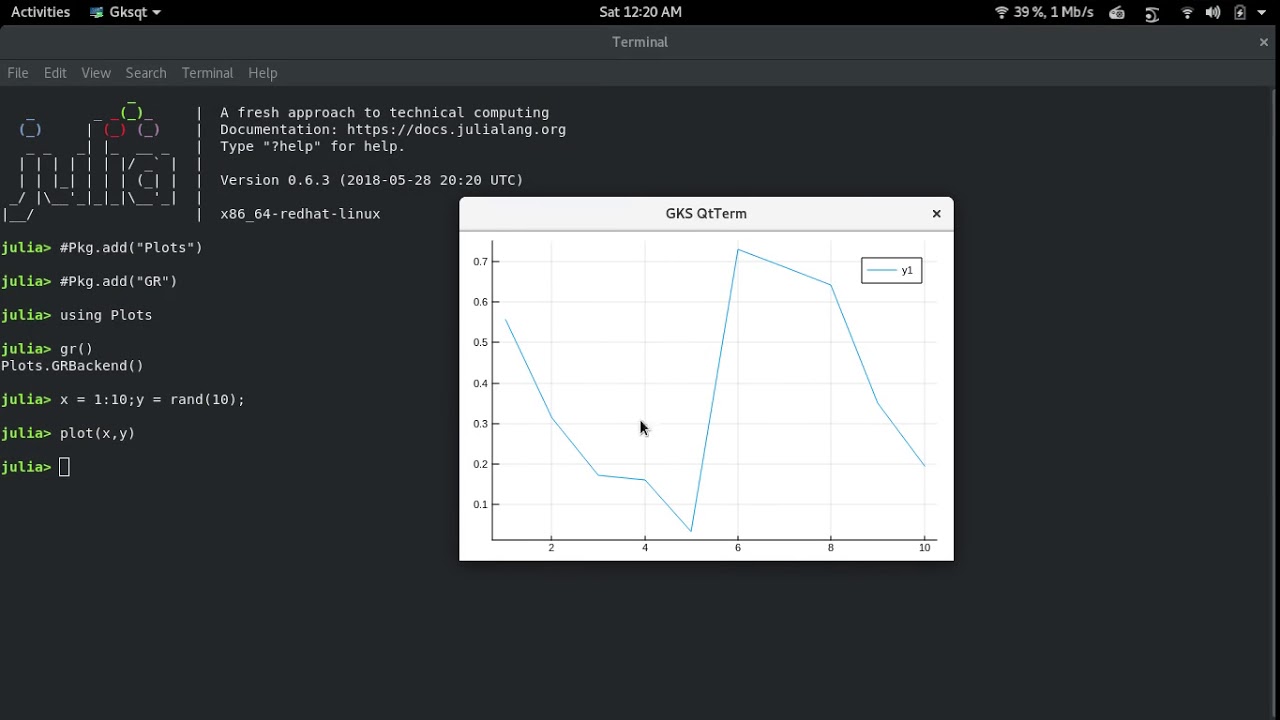
Task: Click the 'x = 1:10;y = rand(10);' line
Action: pos(152,399)
